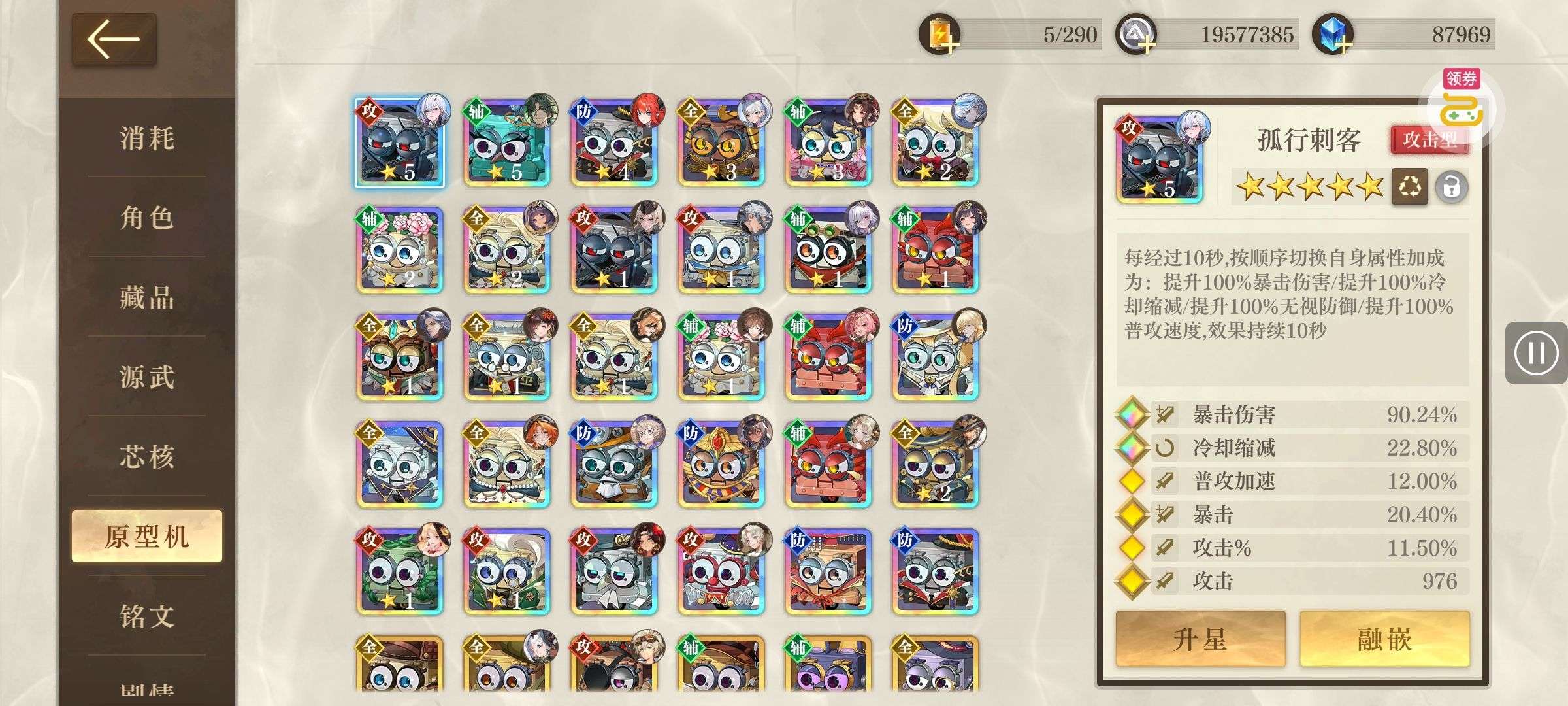Screen dimensions: 1568x706
Task: Open the 领券 coupon gamepad icon
Action: click(1462, 105)
